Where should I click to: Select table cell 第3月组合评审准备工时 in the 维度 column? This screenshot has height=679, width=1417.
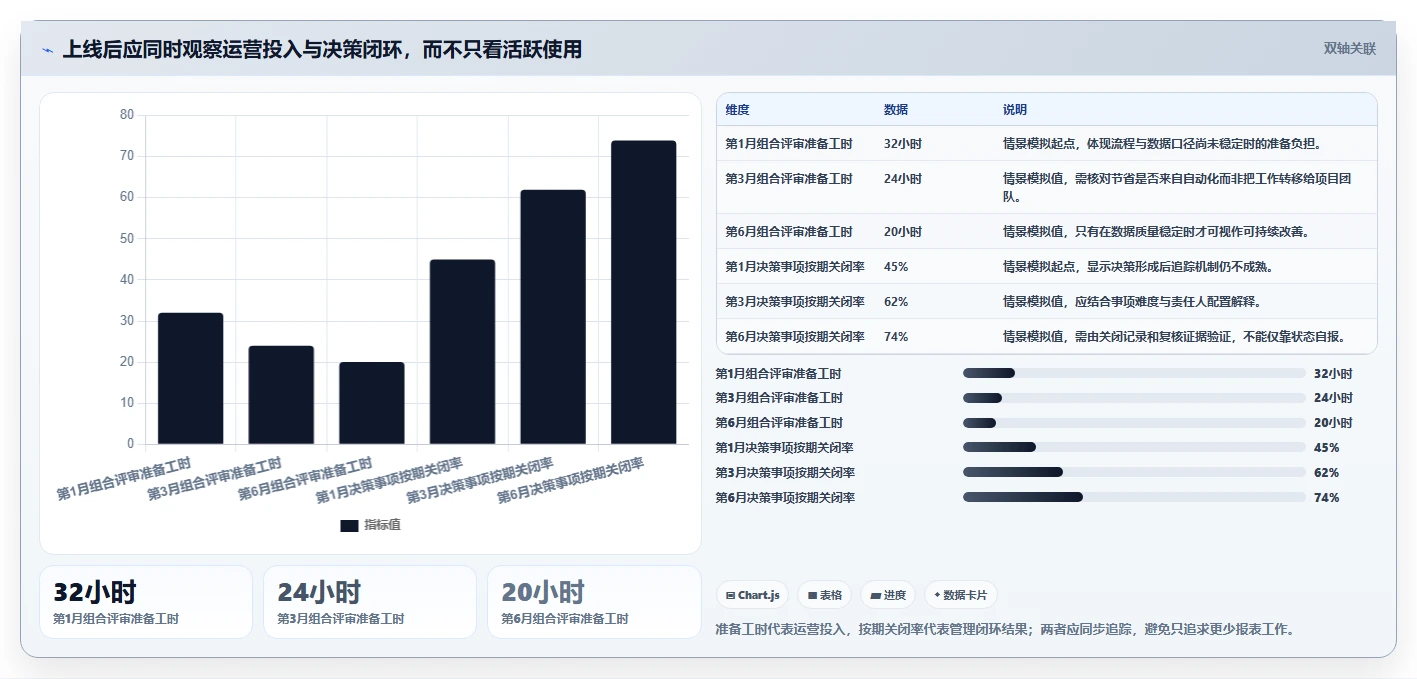789,179
